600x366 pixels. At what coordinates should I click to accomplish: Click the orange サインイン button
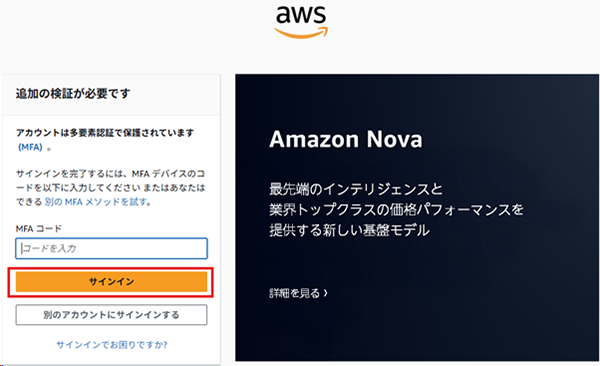tap(111, 282)
